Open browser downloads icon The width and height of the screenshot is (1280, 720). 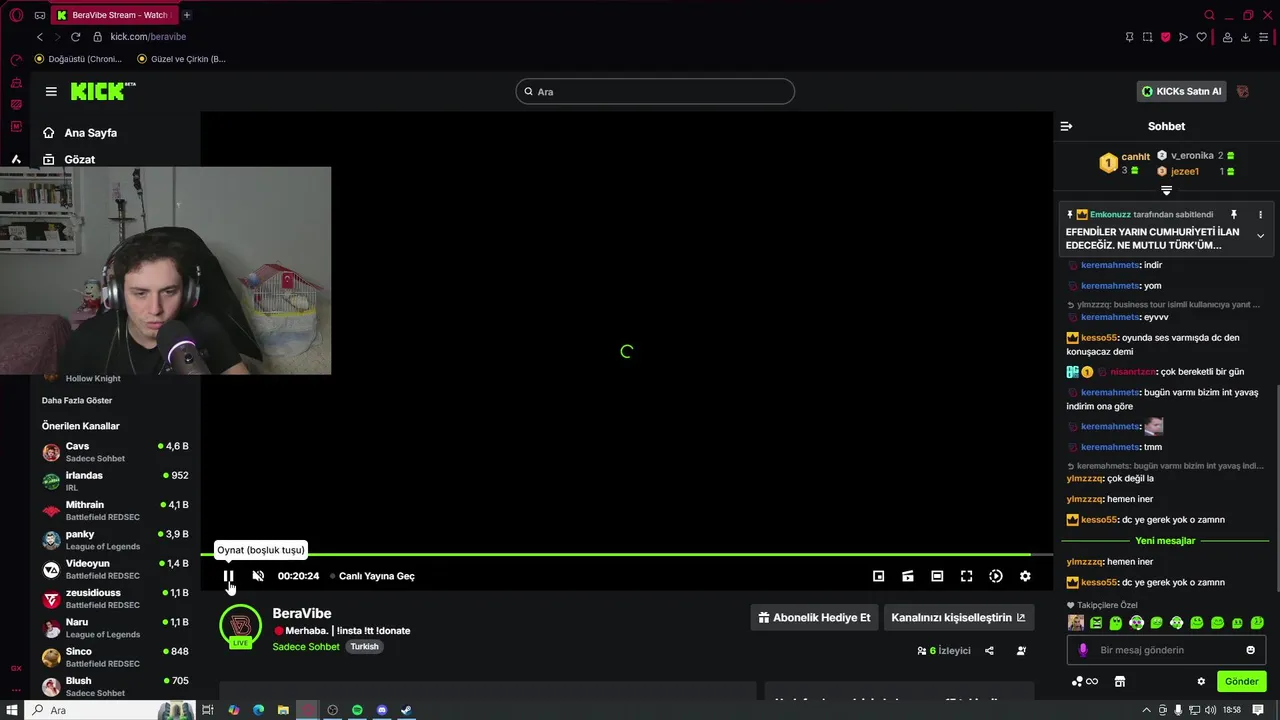click(1245, 37)
